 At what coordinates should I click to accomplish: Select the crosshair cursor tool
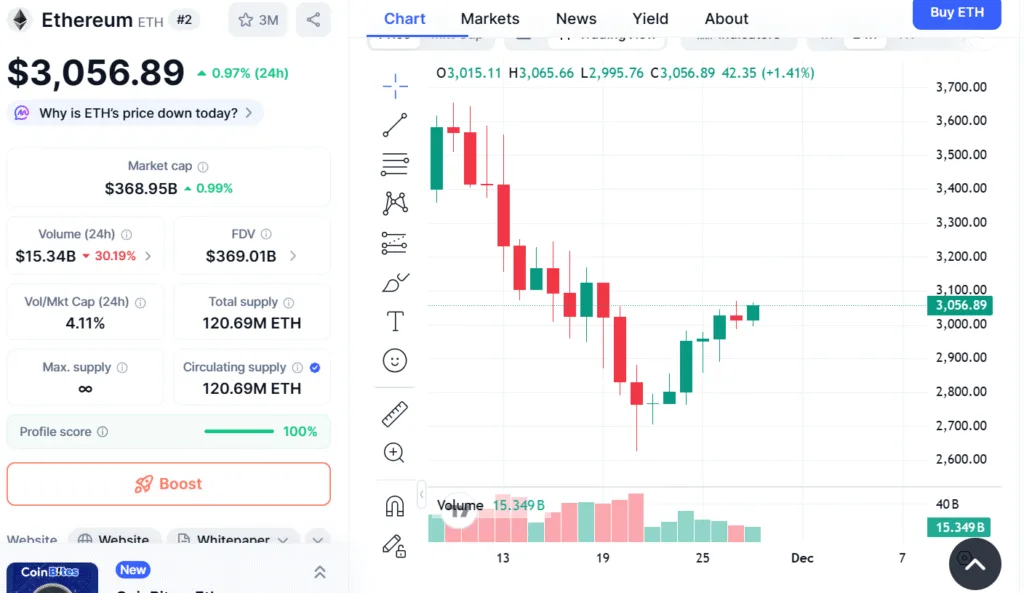[394, 85]
